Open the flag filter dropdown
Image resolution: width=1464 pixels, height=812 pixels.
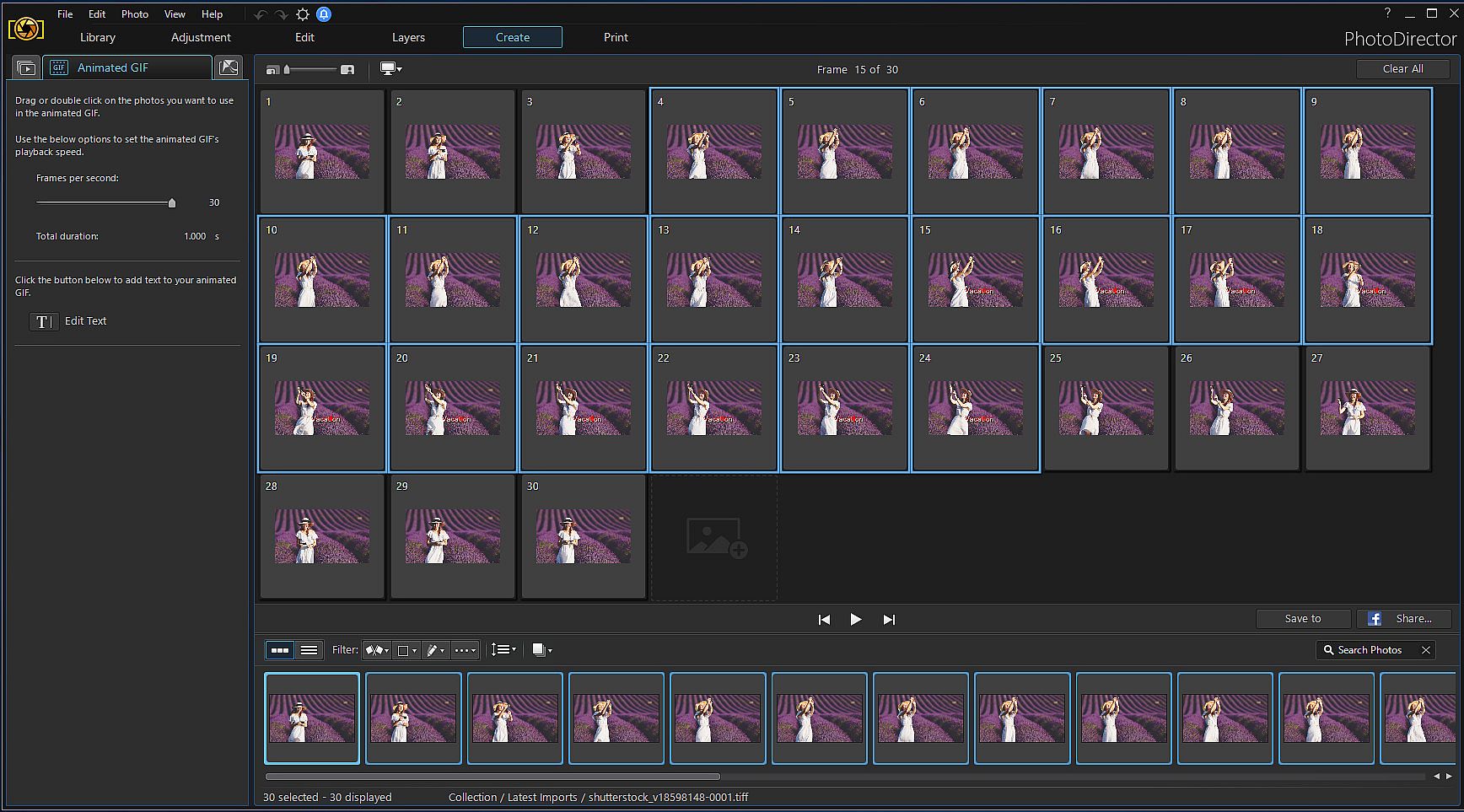click(x=376, y=650)
